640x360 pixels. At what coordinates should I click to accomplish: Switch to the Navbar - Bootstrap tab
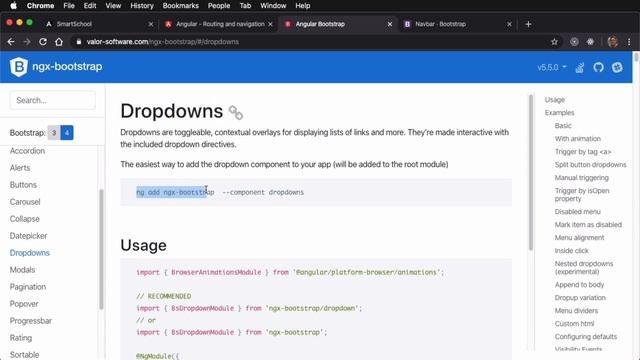pos(457,24)
